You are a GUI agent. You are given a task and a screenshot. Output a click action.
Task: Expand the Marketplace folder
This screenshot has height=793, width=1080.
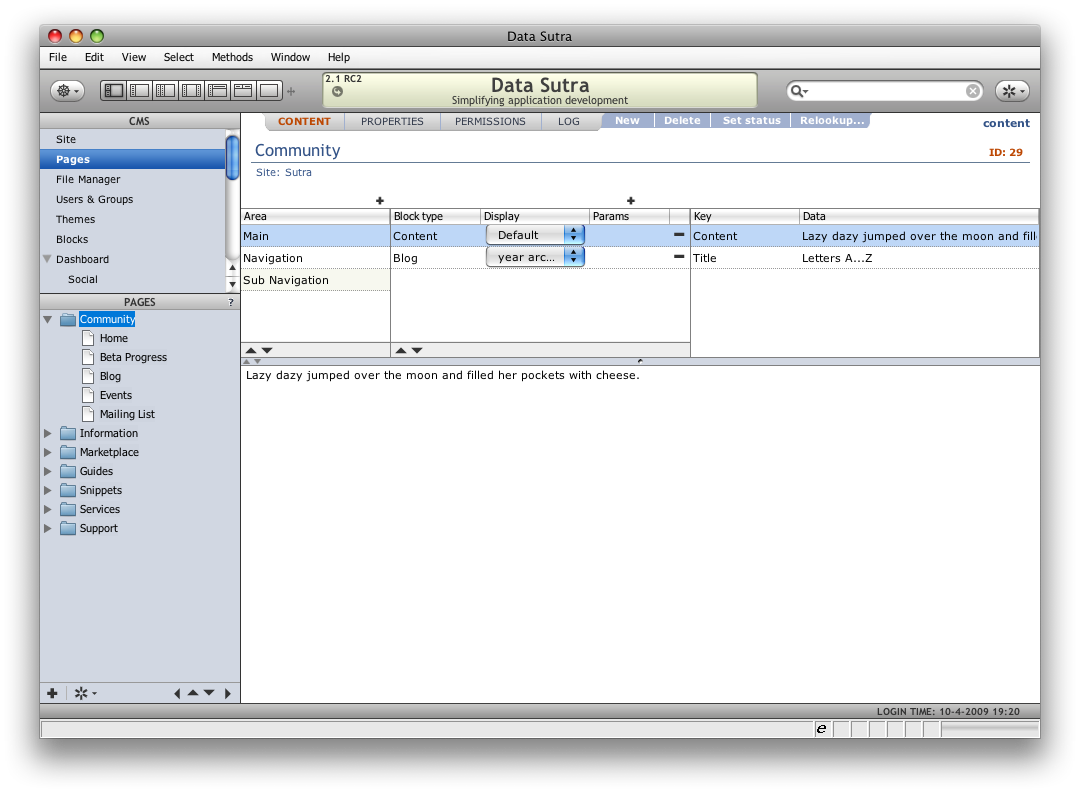(x=48, y=453)
